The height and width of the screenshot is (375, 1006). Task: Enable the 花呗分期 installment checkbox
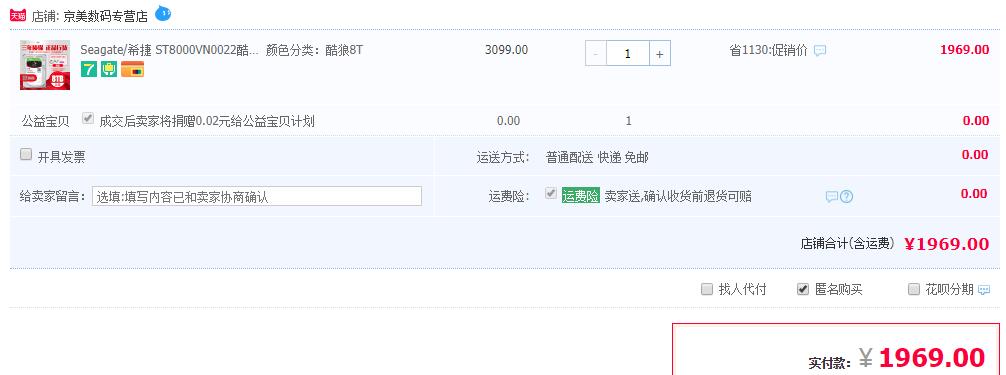point(914,289)
